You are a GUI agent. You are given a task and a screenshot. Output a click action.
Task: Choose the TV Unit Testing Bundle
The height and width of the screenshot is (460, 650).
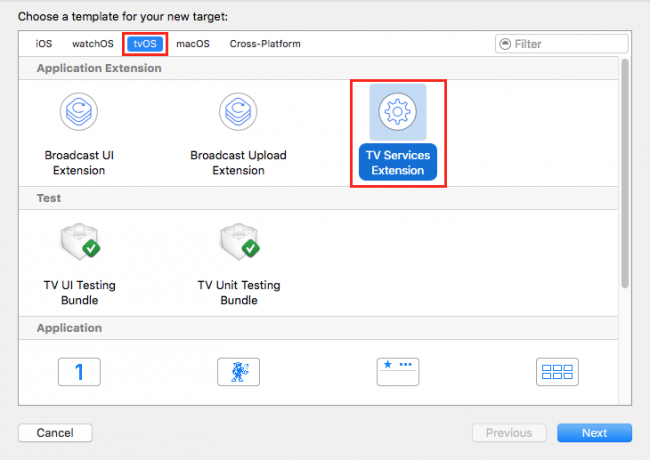tap(239, 260)
